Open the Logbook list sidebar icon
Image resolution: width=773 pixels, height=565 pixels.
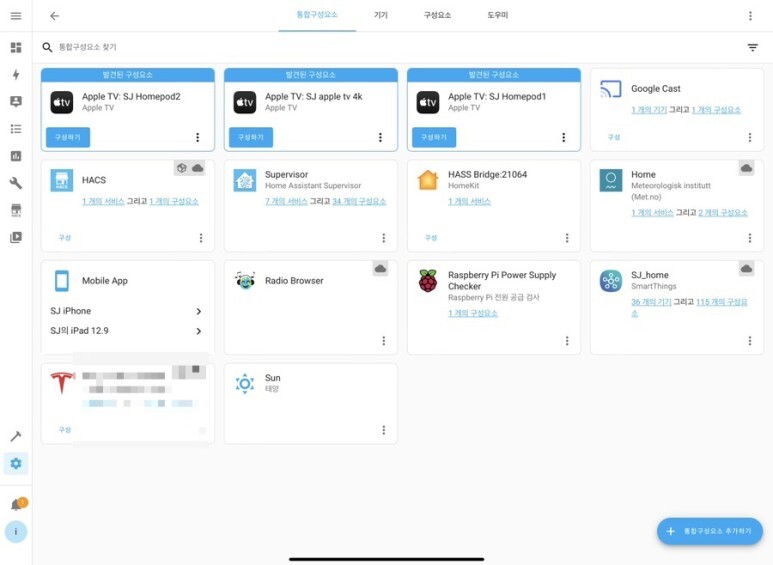pos(16,129)
